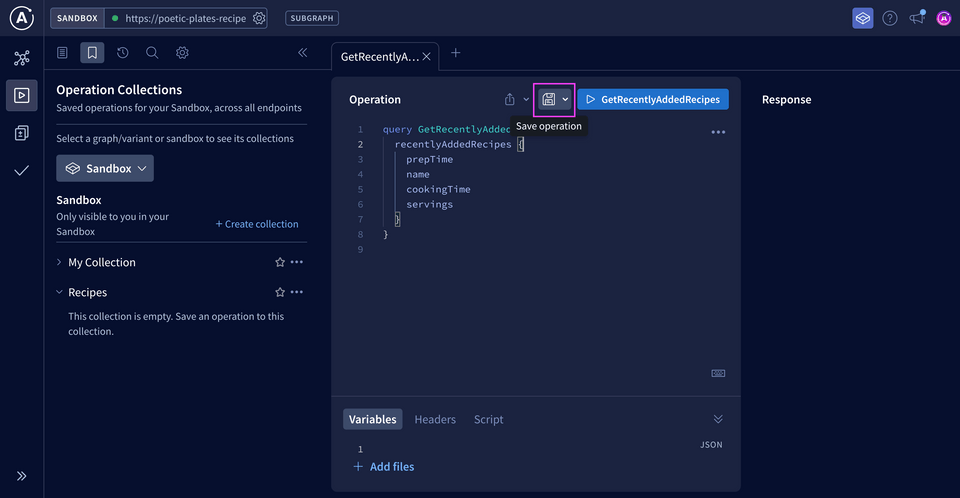Edit the sandbox endpoint URL field
The width and height of the screenshot is (960, 498).
(x=185, y=18)
